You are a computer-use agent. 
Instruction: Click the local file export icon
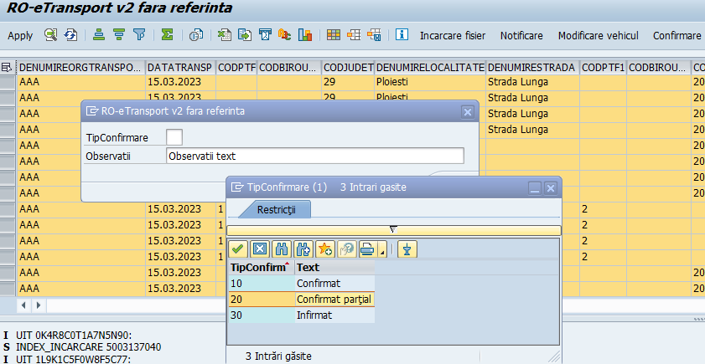click(245, 35)
